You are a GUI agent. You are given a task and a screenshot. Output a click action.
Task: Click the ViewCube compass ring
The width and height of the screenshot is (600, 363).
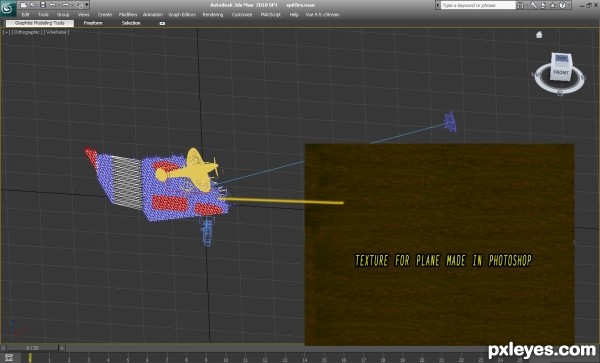click(x=559, y=90)
